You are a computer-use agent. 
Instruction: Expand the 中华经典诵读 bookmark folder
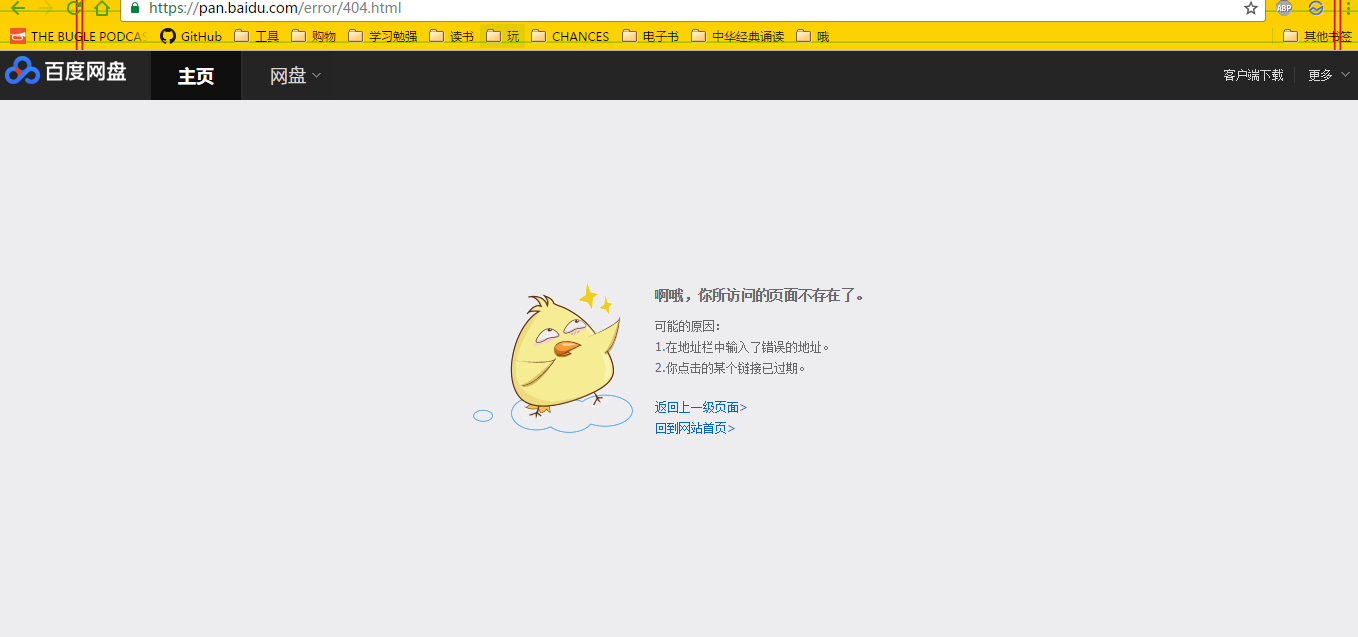pyautogui.click(x=738, y=36)
